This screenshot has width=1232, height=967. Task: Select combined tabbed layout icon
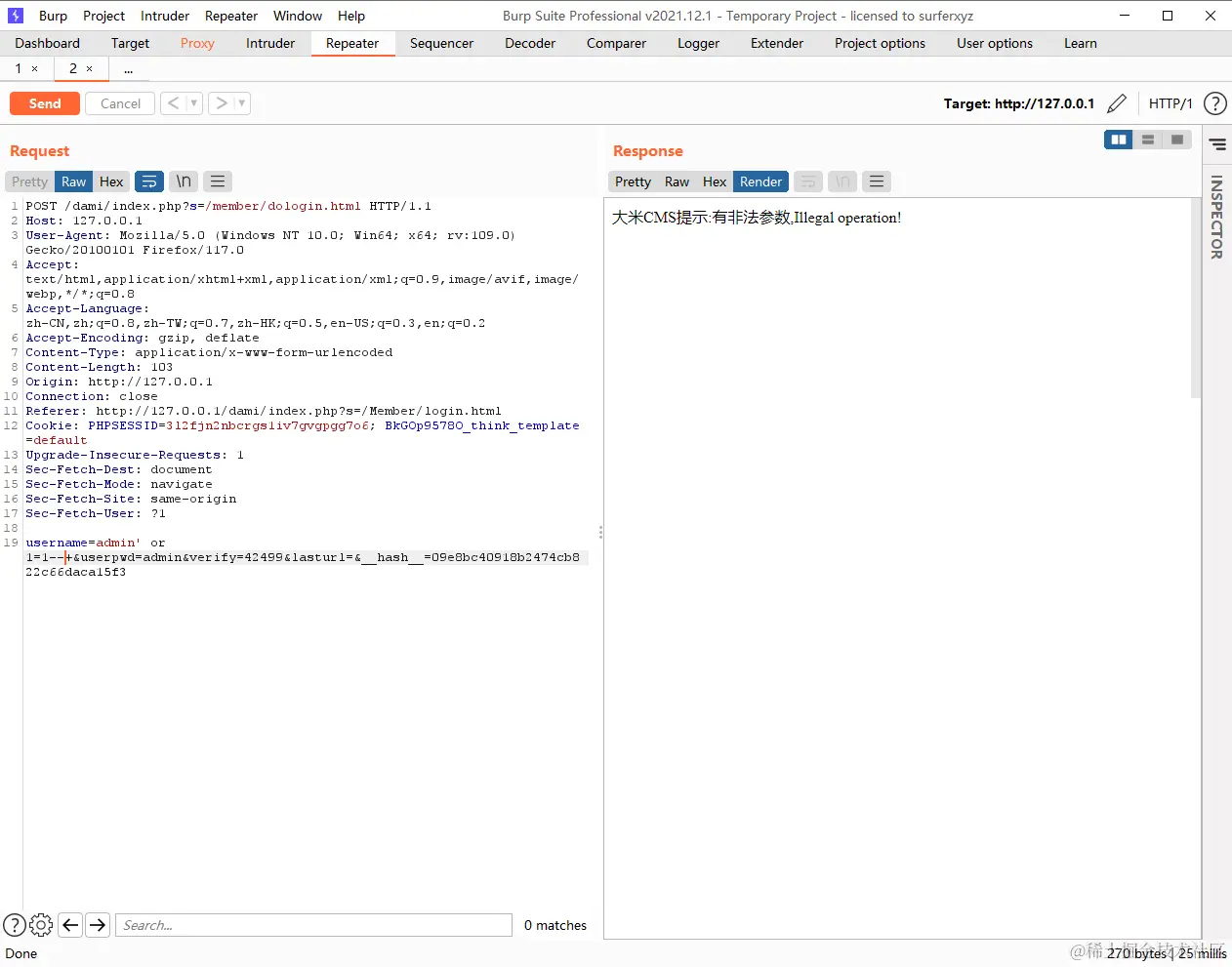coord(1177,140)
